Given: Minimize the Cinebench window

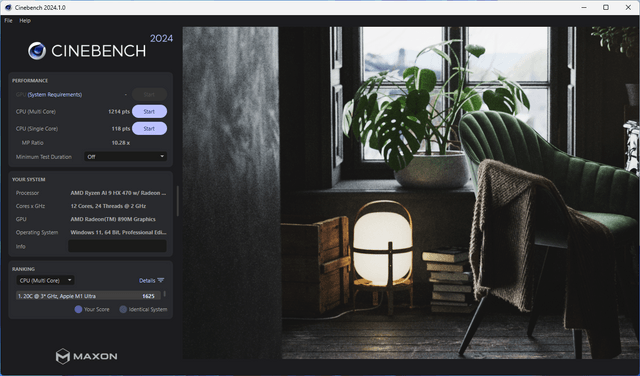Looking at the screenshot, I should click(x=584, y=7).
